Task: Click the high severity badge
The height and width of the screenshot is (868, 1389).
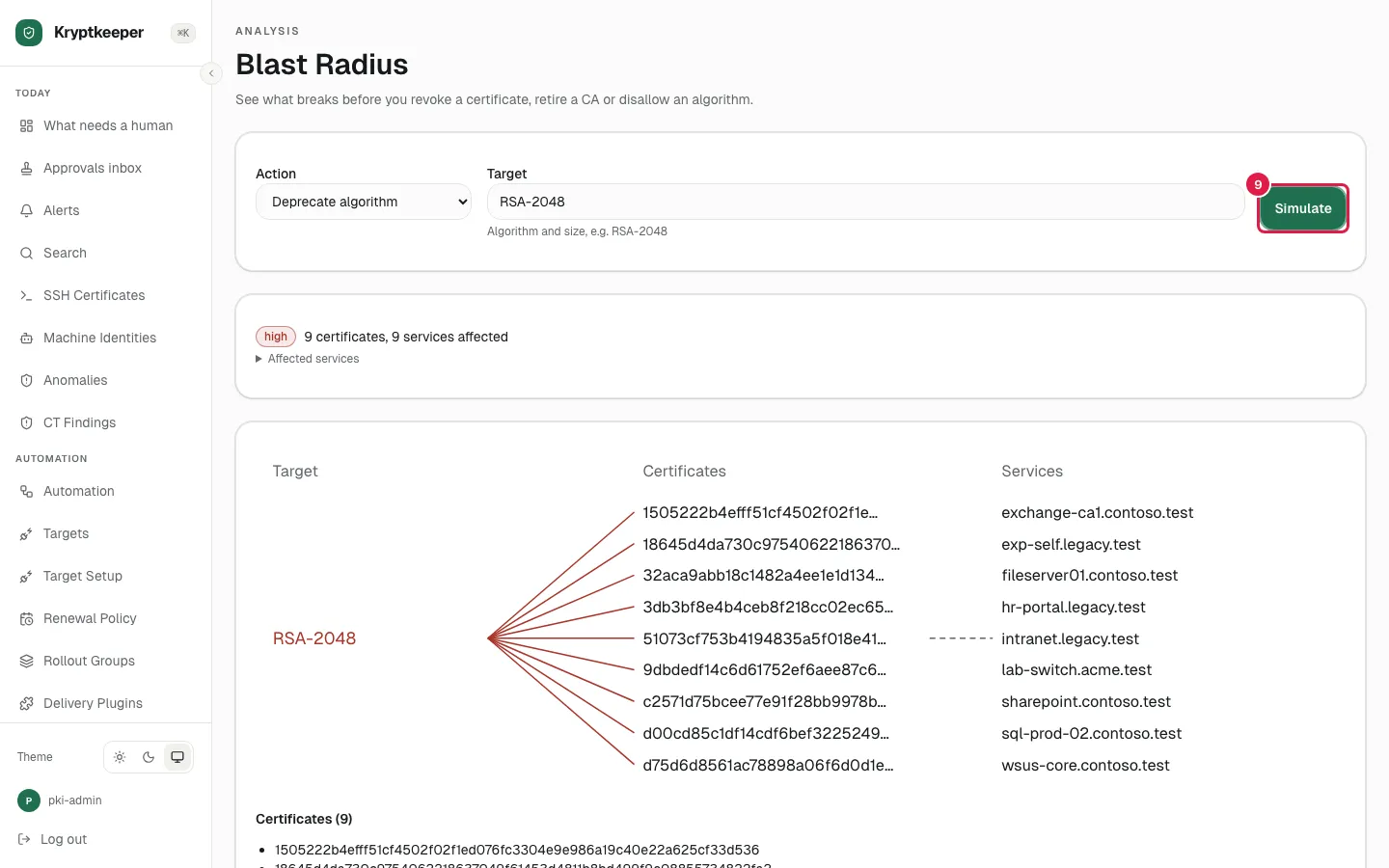Action: pos(276,337)
